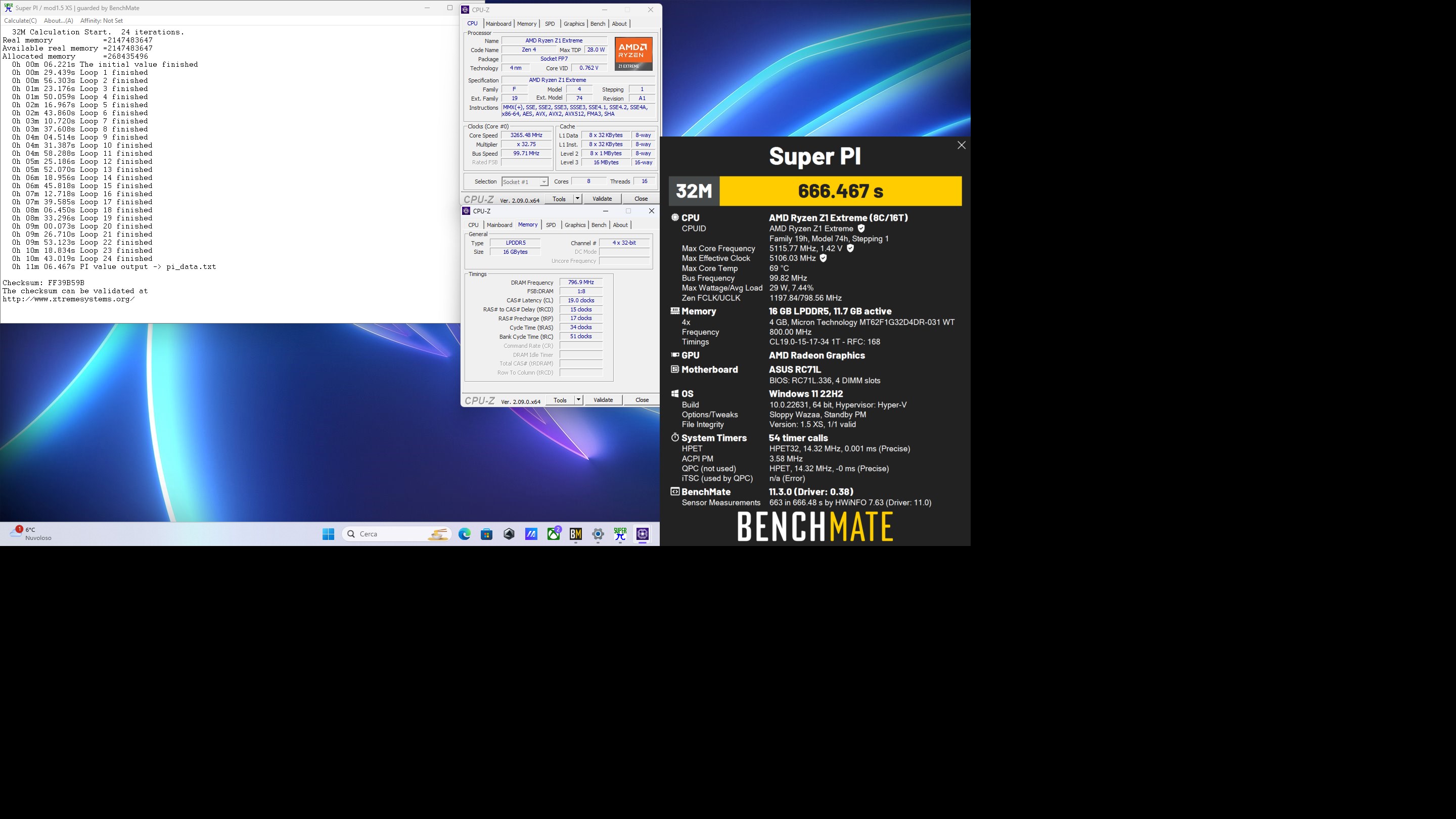Maximize the Super PI window
The height and width of the screenshot is (819, 1456).
(x=450, y=8)
